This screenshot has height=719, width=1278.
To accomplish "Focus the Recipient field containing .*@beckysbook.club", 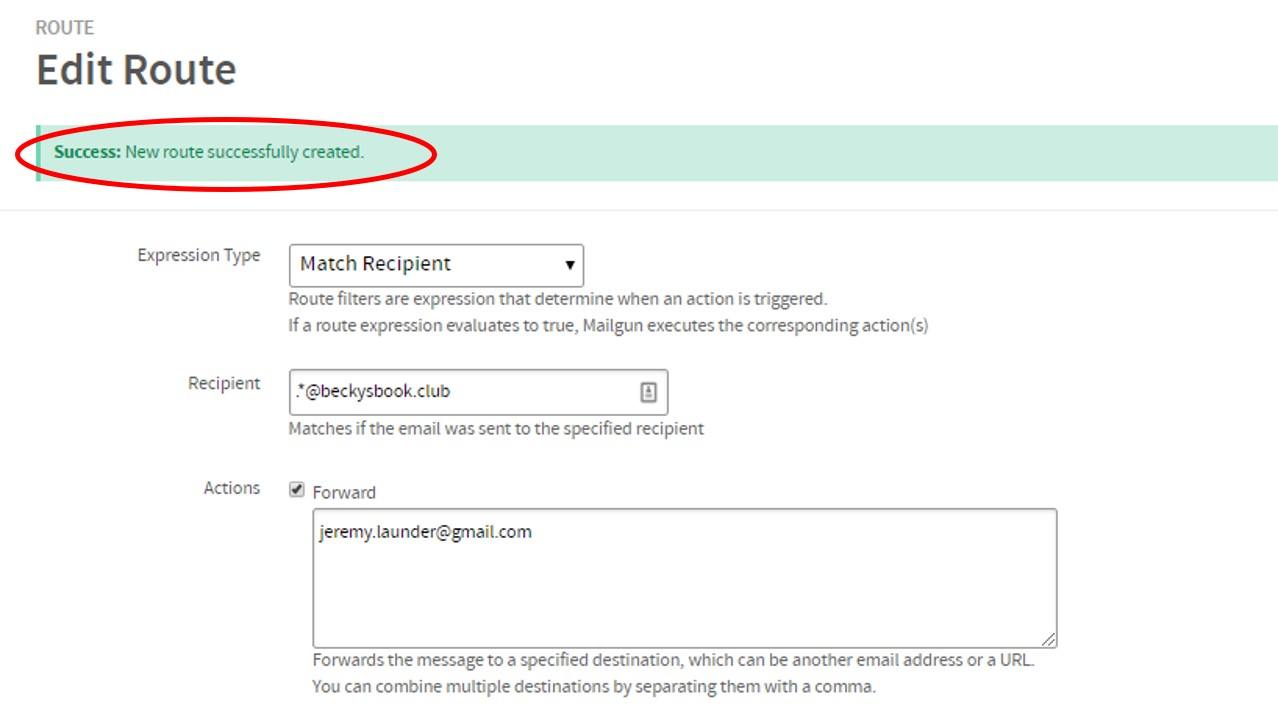I will (478, 392).
